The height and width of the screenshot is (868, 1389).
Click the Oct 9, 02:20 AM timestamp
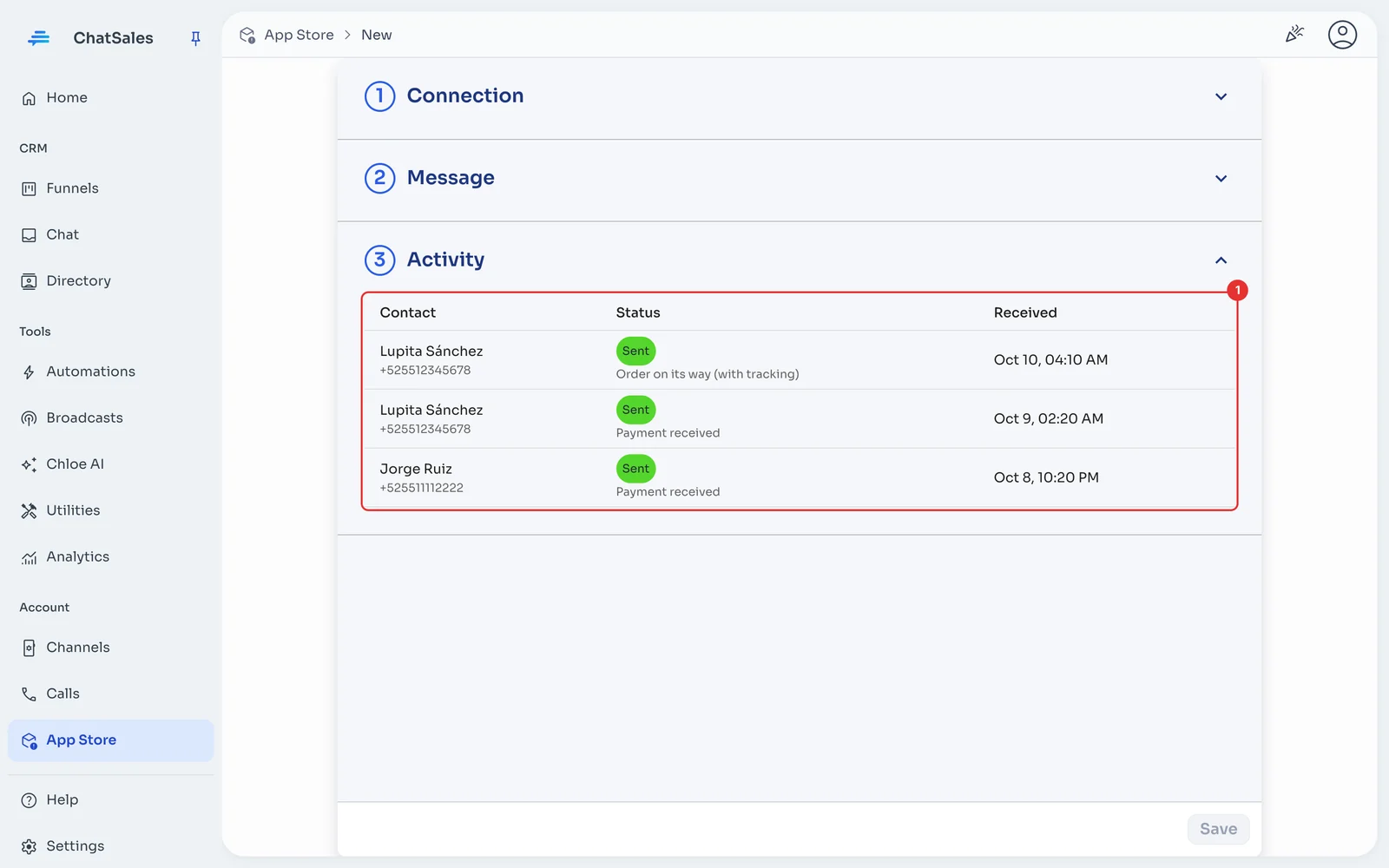[1049, 418]
